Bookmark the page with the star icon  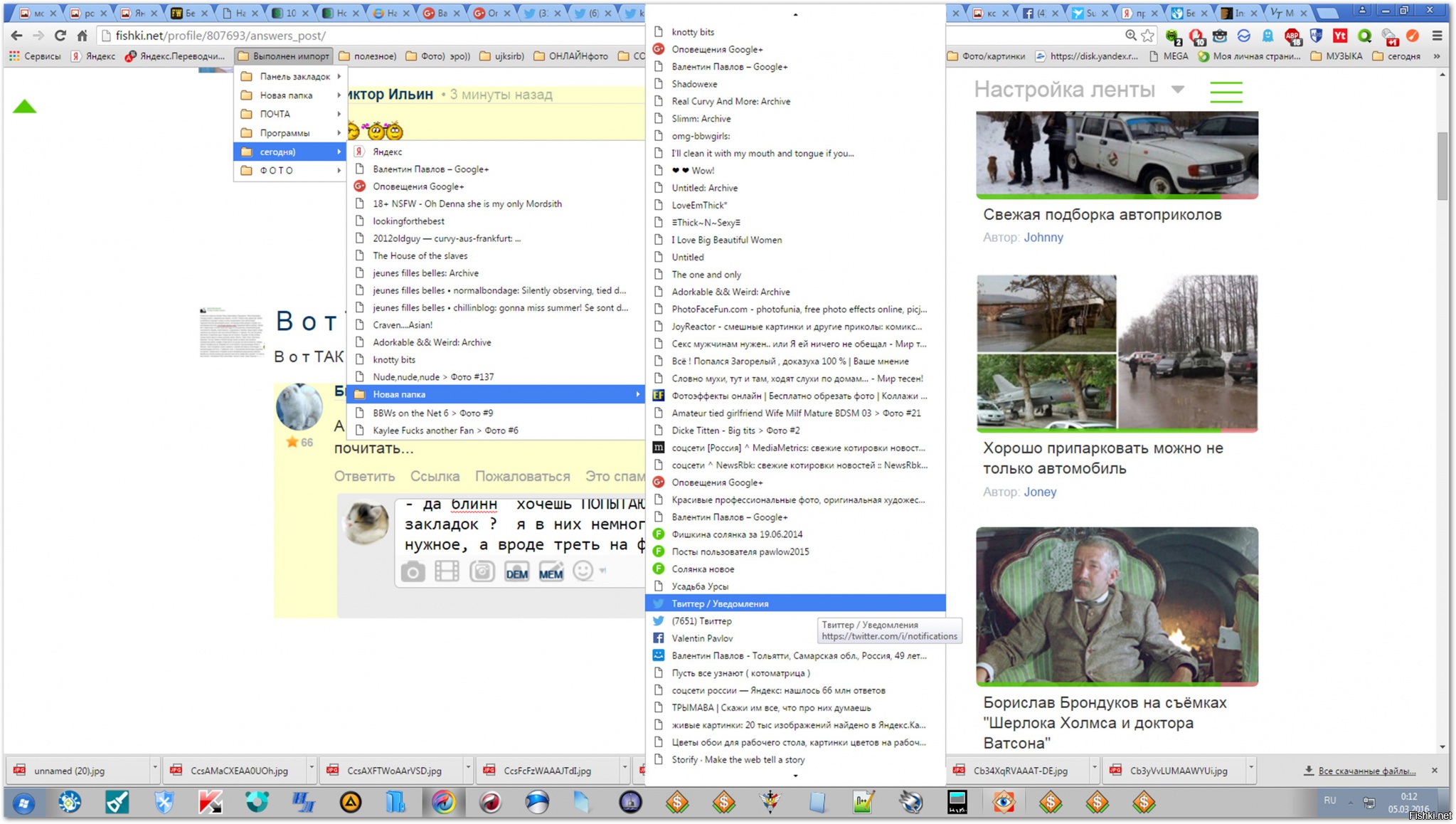(1147, 36)
